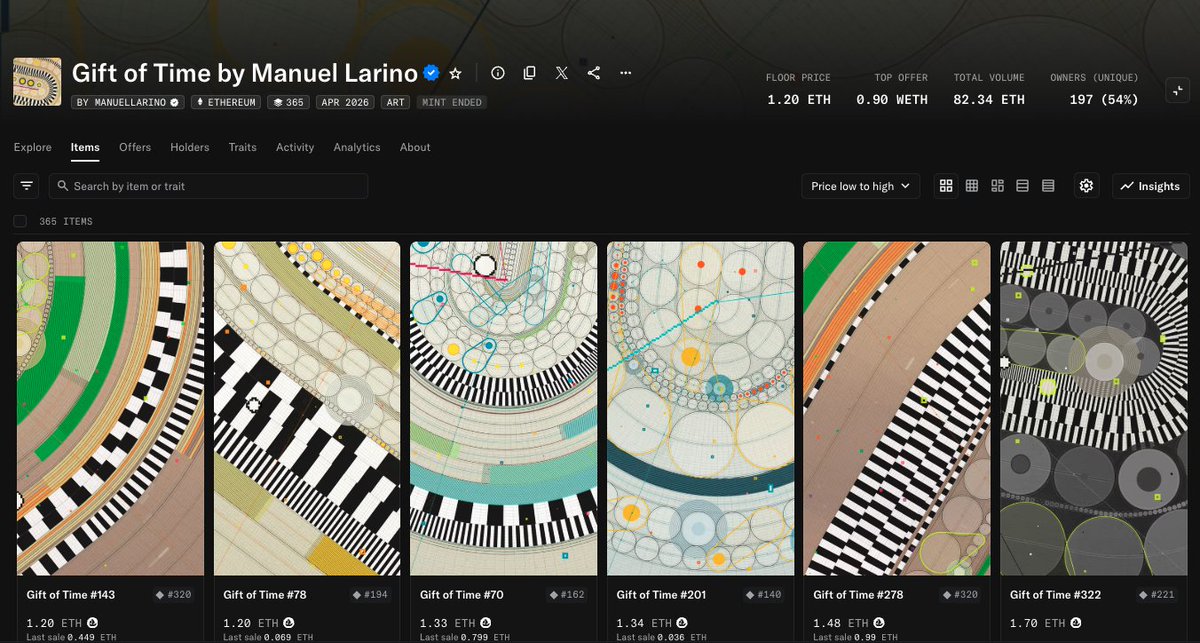Click the MINT ENDED tag
This screenshot has width=1200, height=643.
pos(452,102)
